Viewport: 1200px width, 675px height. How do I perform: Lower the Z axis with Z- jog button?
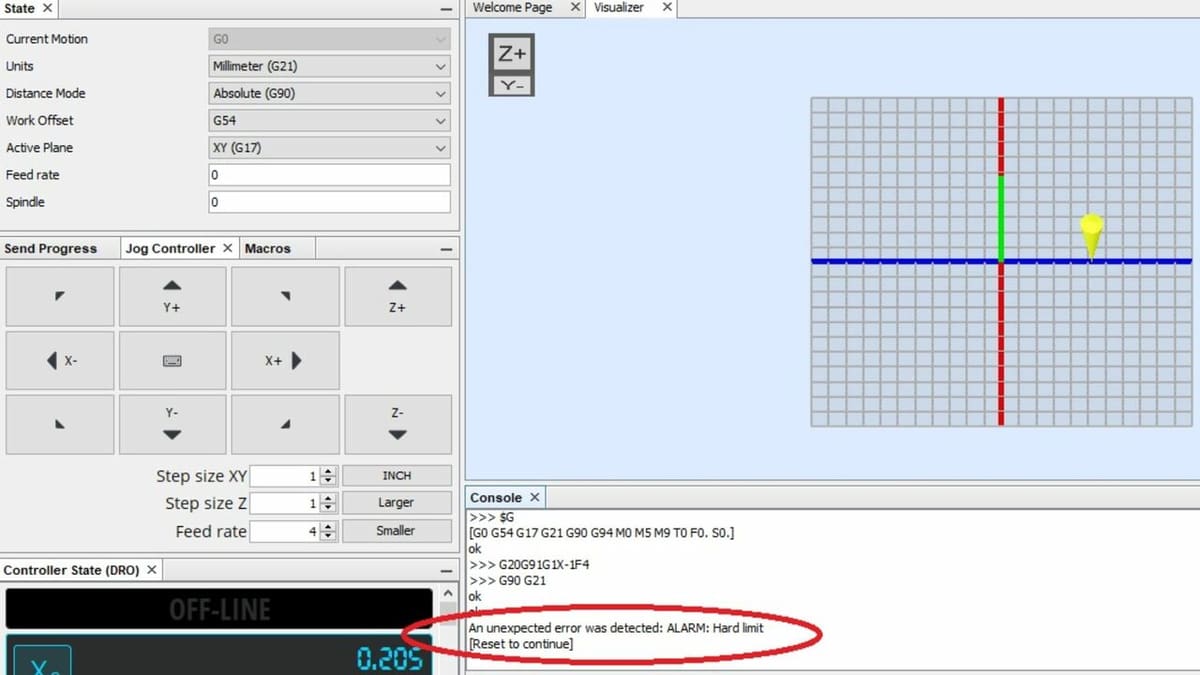(397, 424)
